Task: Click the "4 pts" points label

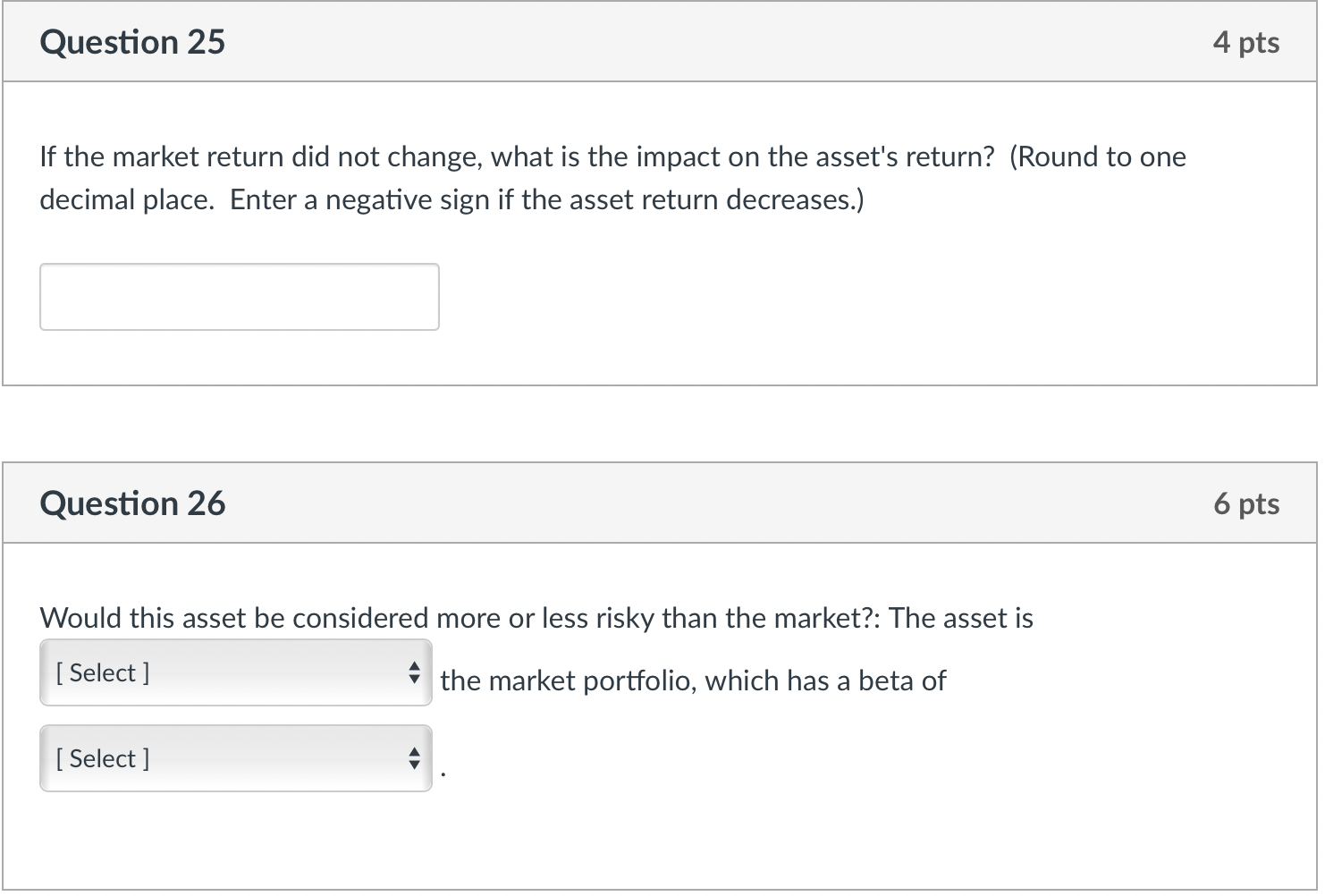Action: [1245, 42]
